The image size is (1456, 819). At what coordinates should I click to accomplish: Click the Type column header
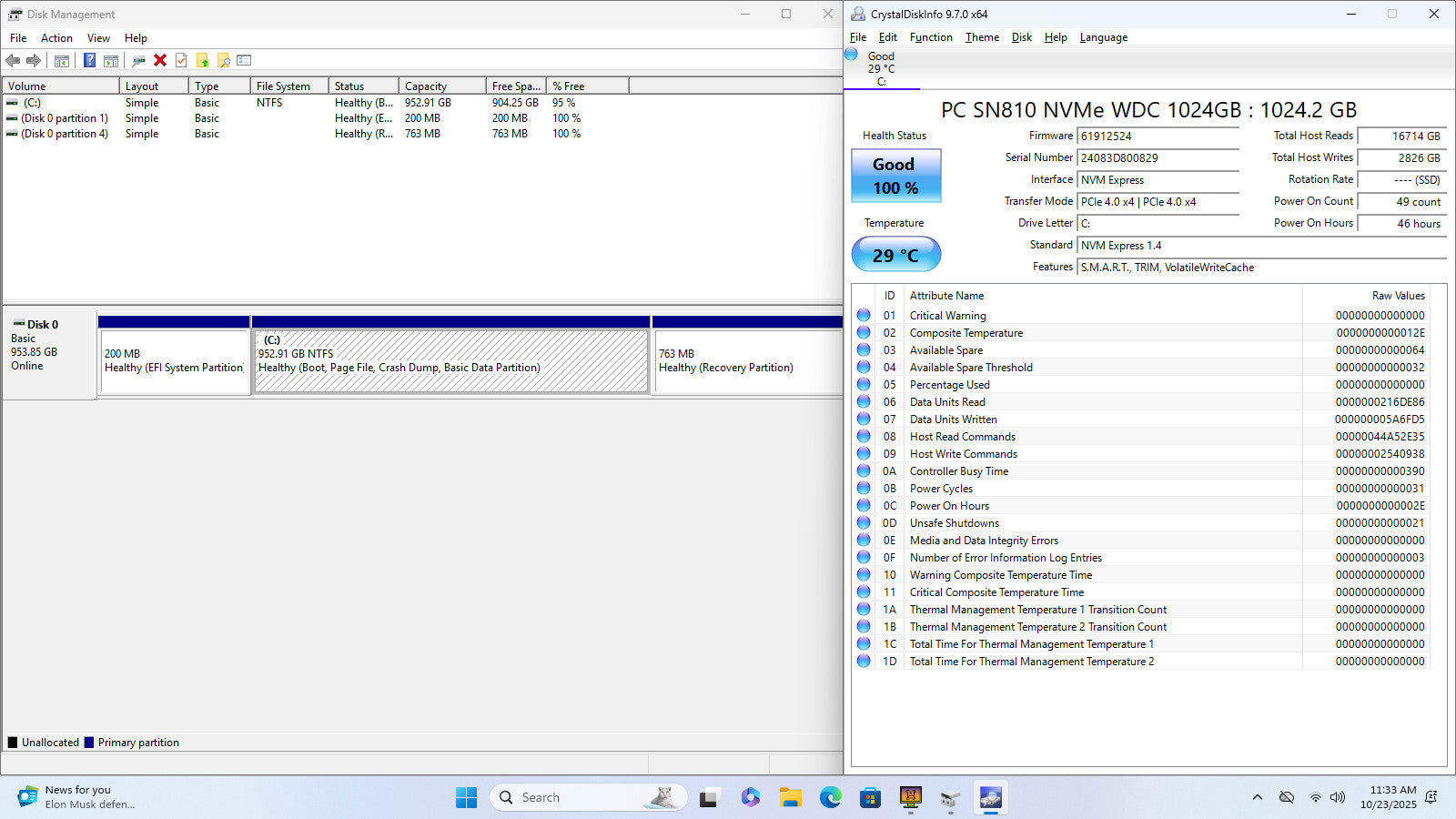pyautogui.click(x=219, y=86)
